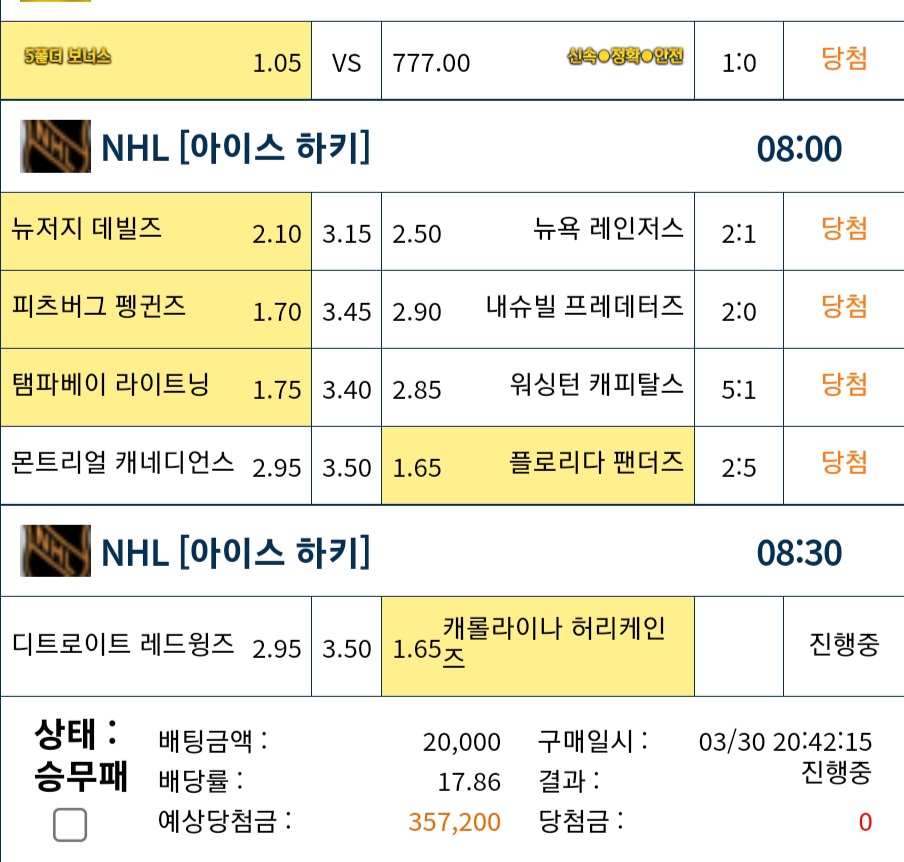The width and height of the screenshot is (904, 862).
Task: Click the NHL logo beside 08:00 header
Action: coord(55,146)
